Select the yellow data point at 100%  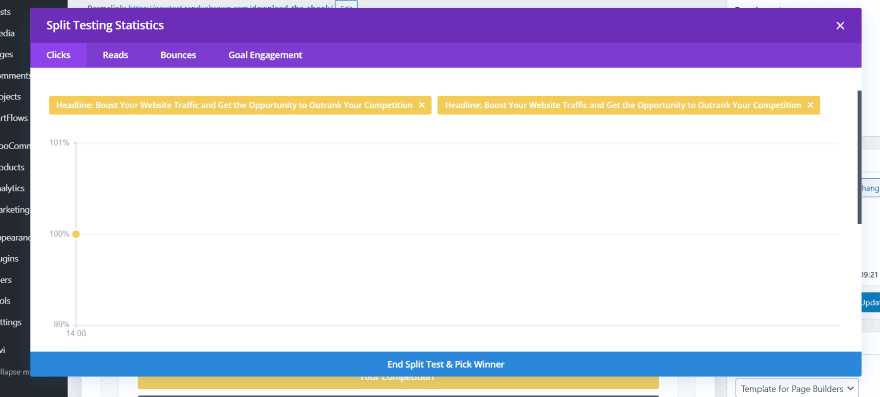[76, 234]
